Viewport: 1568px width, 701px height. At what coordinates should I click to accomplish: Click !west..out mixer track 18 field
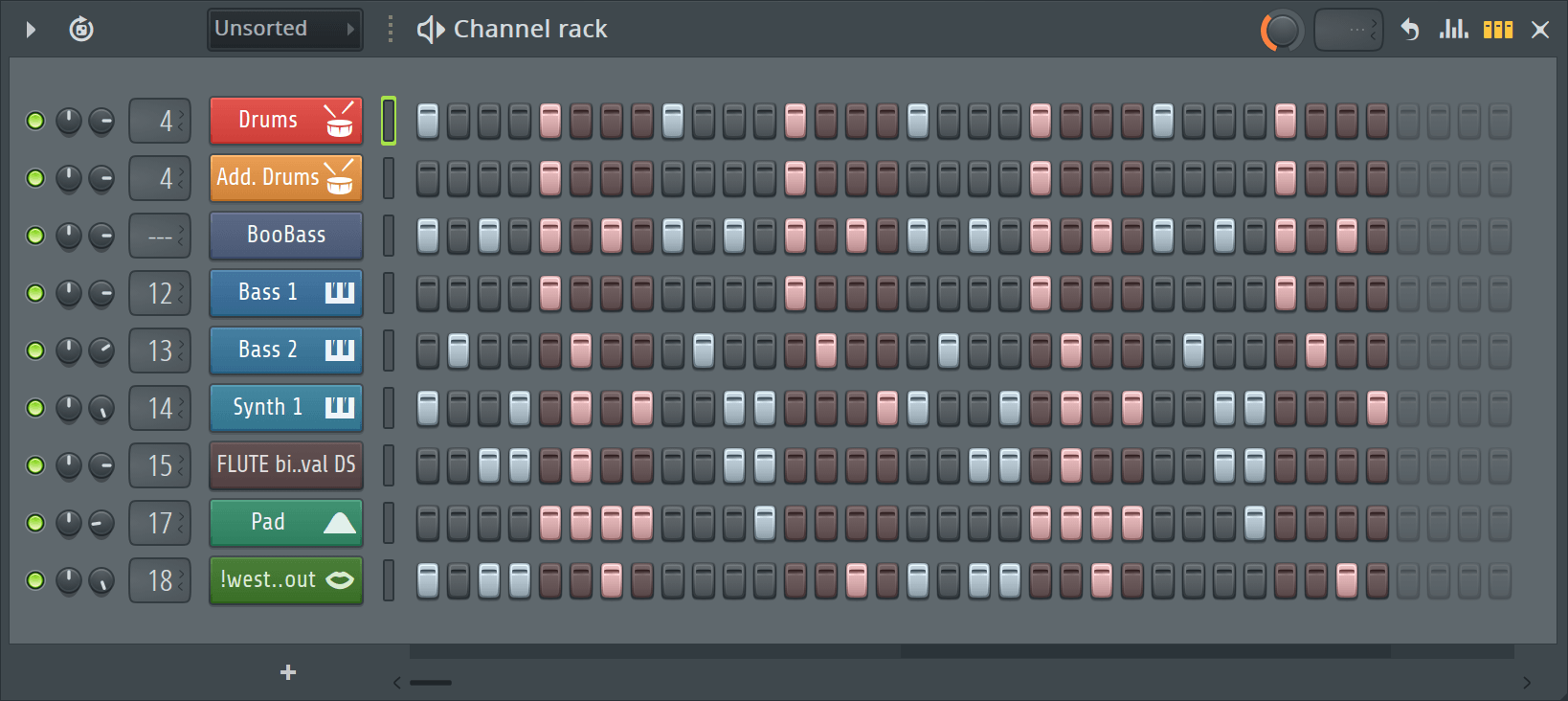pos(160,580)
